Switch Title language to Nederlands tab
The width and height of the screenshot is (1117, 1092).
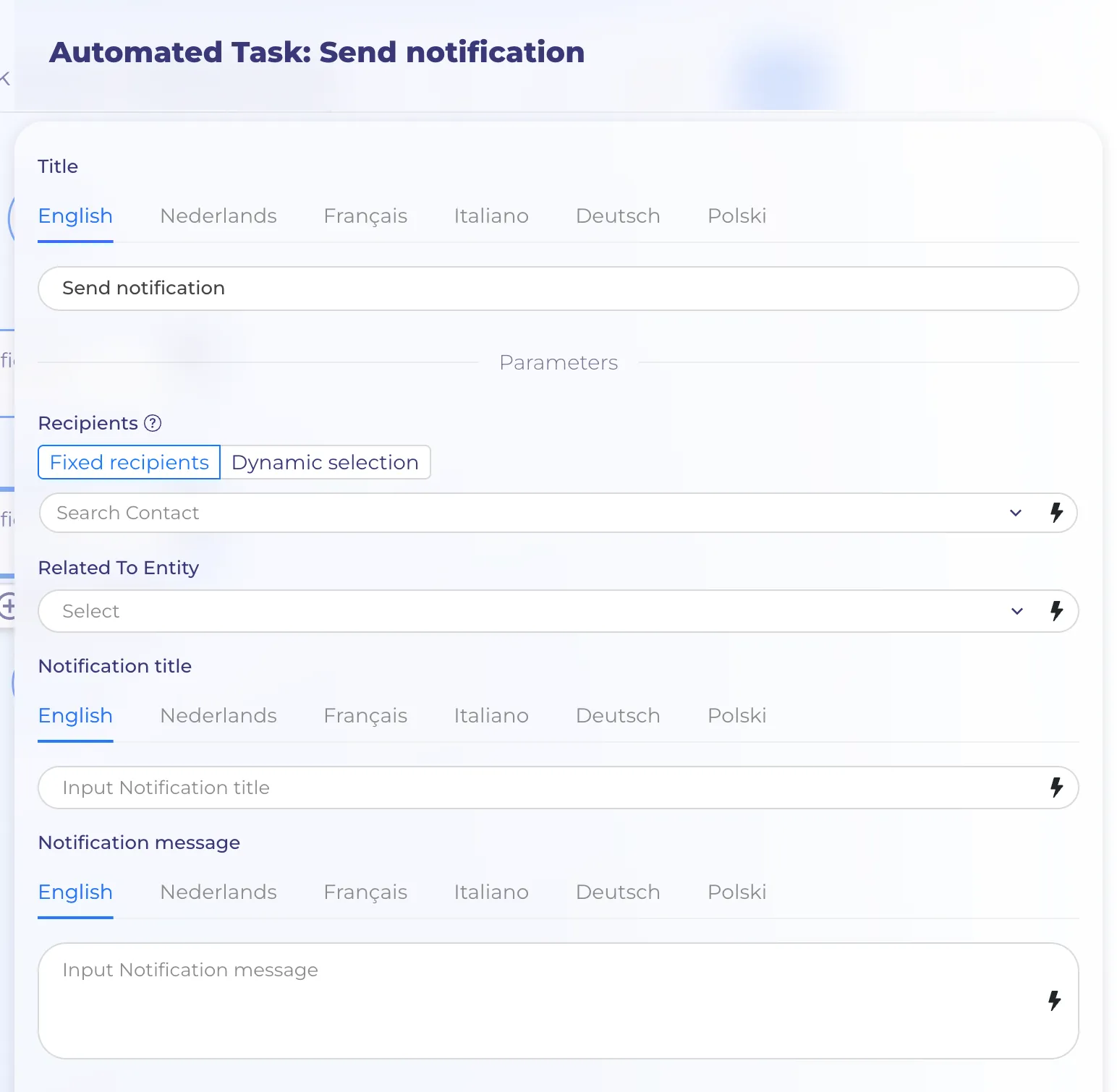pos(218,216)
